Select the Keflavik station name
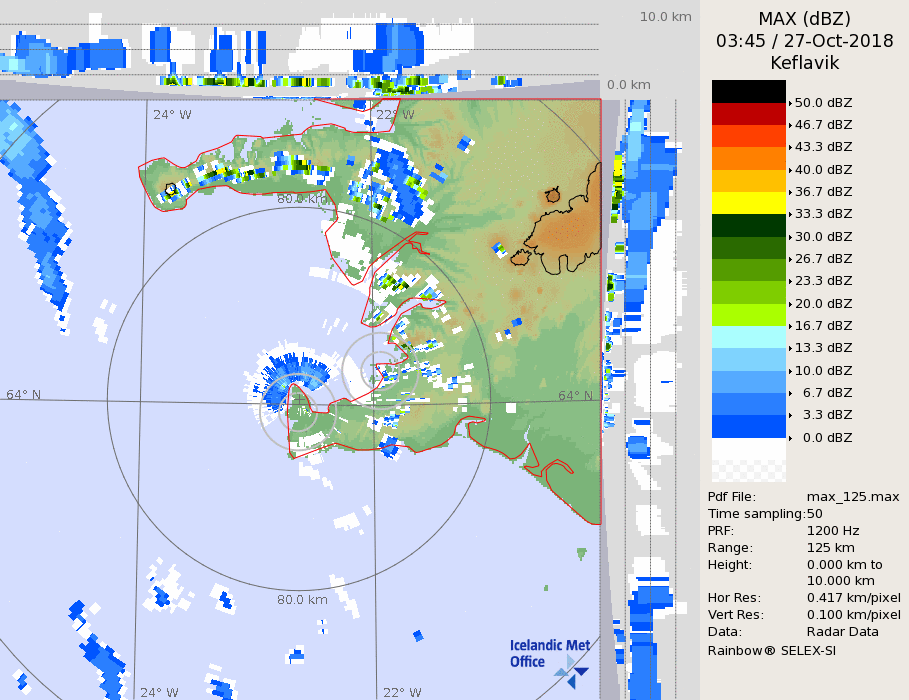Screen dimensions: 909x700 (804, 63)
